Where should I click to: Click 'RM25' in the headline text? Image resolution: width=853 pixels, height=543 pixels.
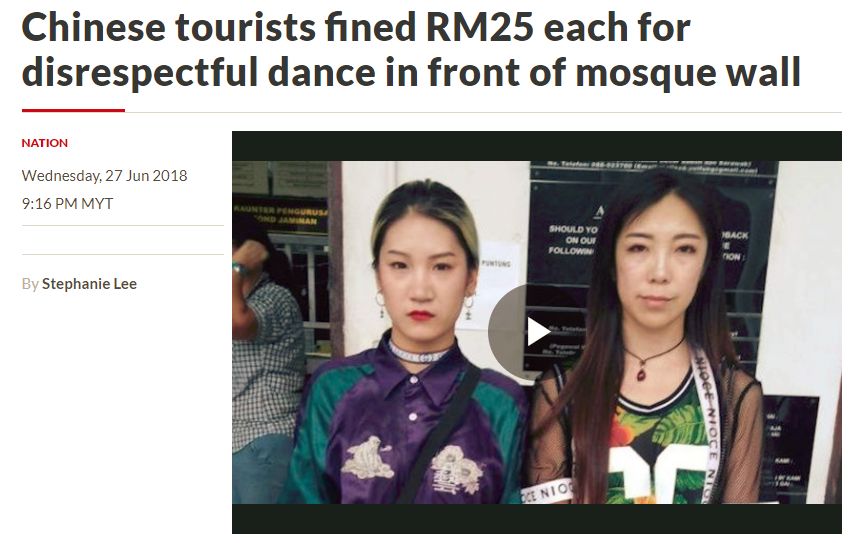(x=480, y=27)
